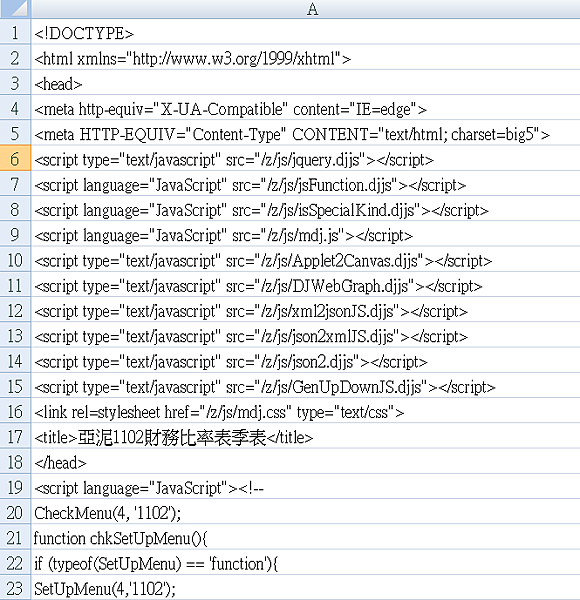Select row 22 header

[x=15, y=562]
